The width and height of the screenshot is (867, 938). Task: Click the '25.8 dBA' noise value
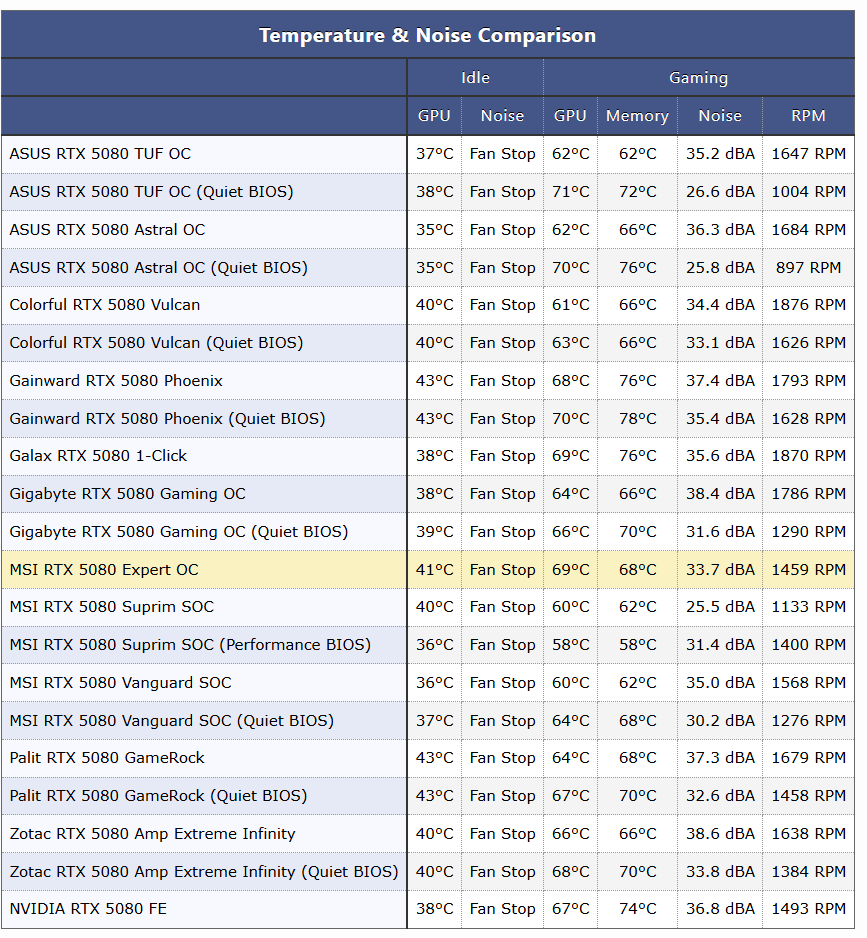pos(720,267)
